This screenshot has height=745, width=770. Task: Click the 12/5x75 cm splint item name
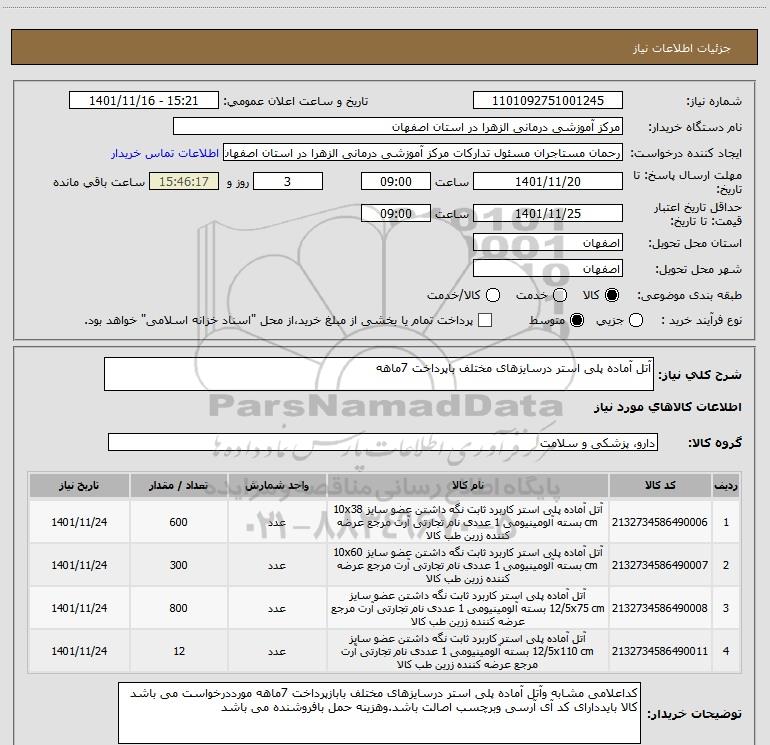tap(468, 608)
